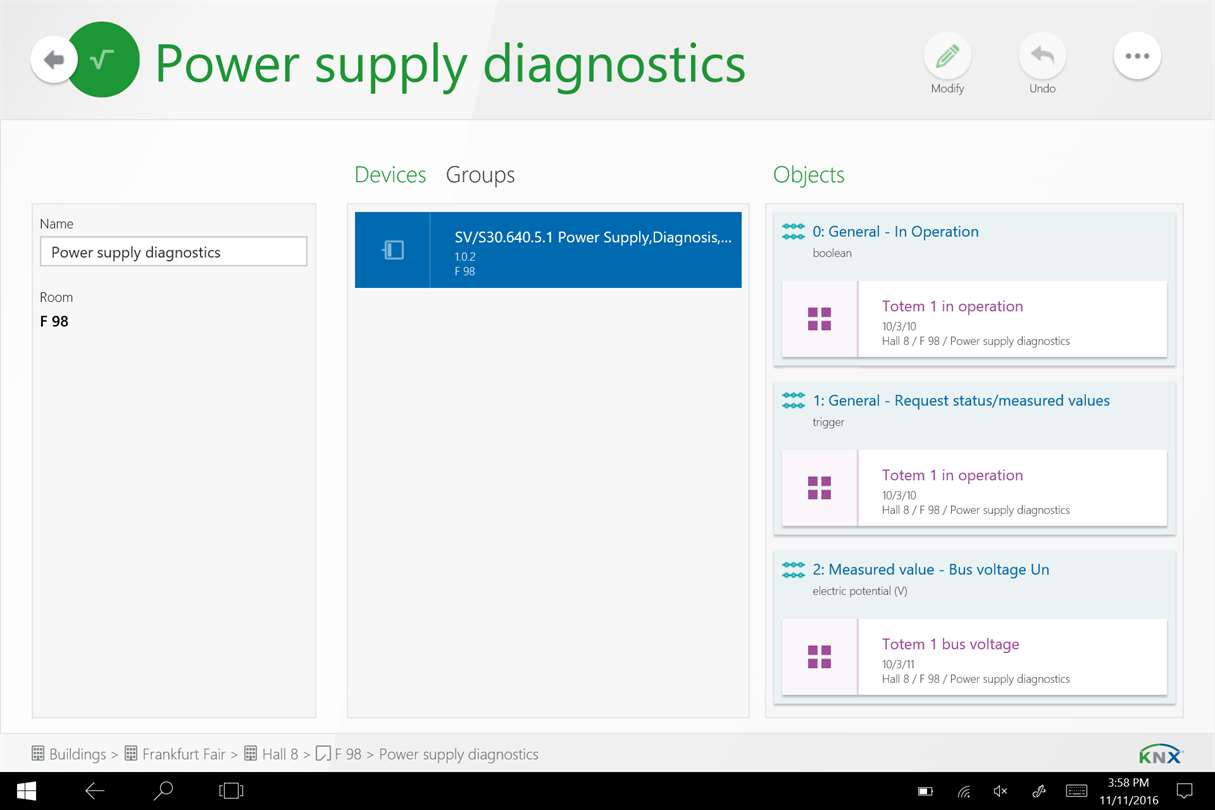
Task: Open the Totem 1 bus voltage group
Action: 974,657
